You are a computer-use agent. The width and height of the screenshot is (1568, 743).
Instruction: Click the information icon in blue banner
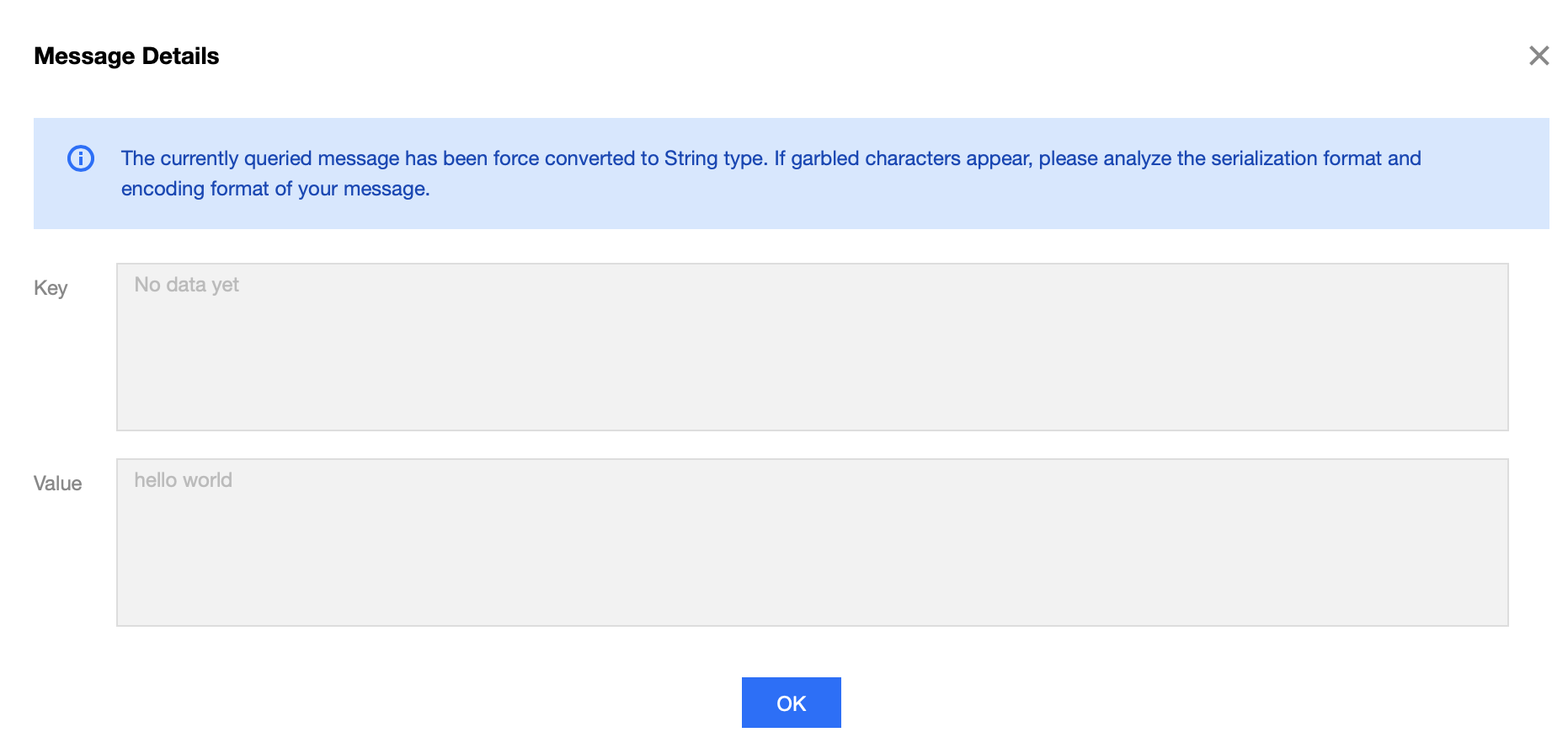pos(81,158)
